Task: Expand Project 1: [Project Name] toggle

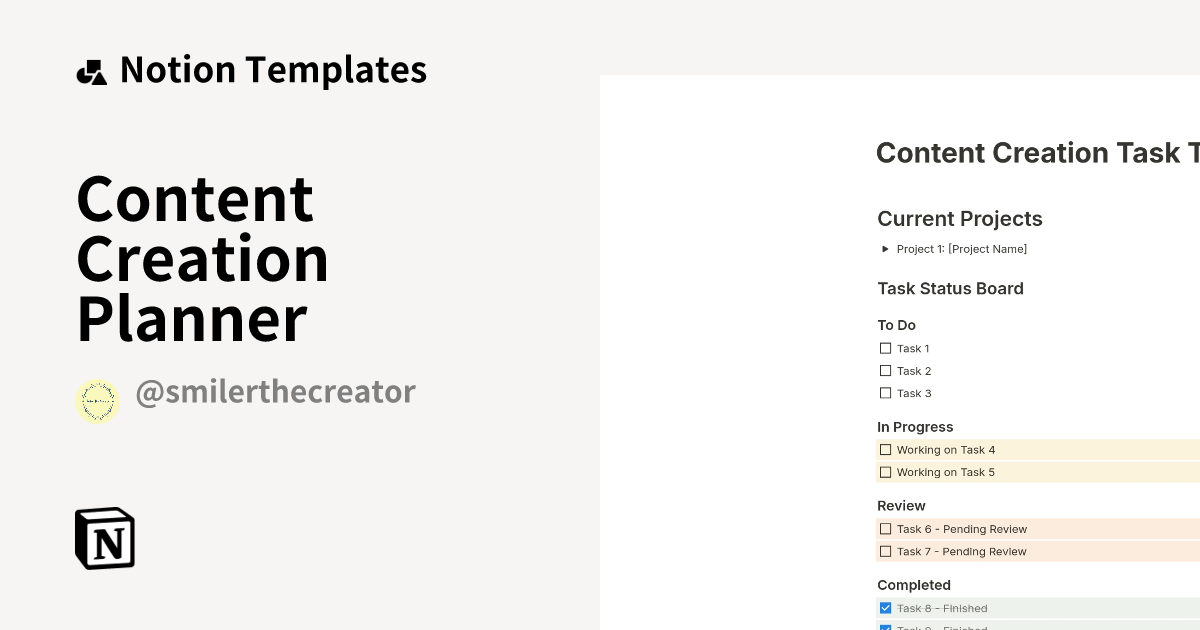Action: click(x=885, y=248)
